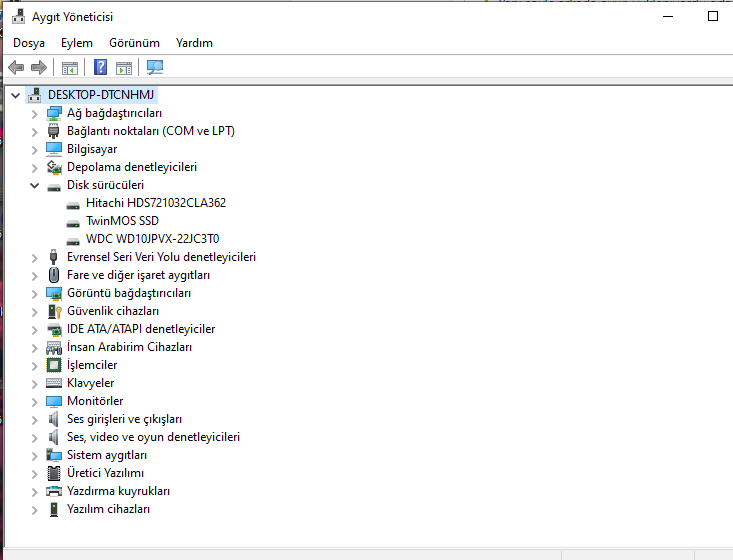Open the Dosya menu
The width and height of the screenshot is (733, 560).
click(29, 43)
